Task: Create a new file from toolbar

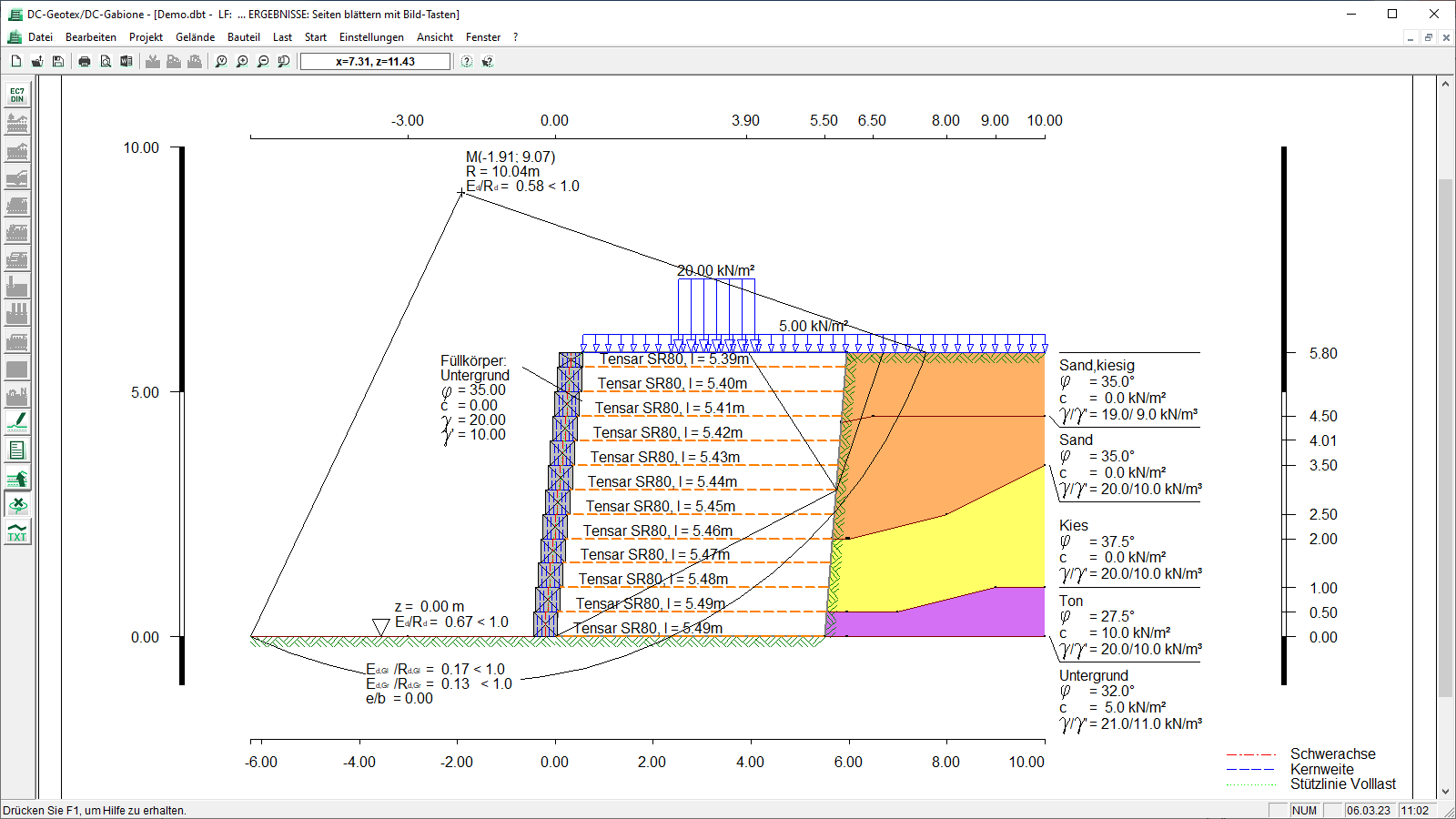Action: tap(16, 61)
